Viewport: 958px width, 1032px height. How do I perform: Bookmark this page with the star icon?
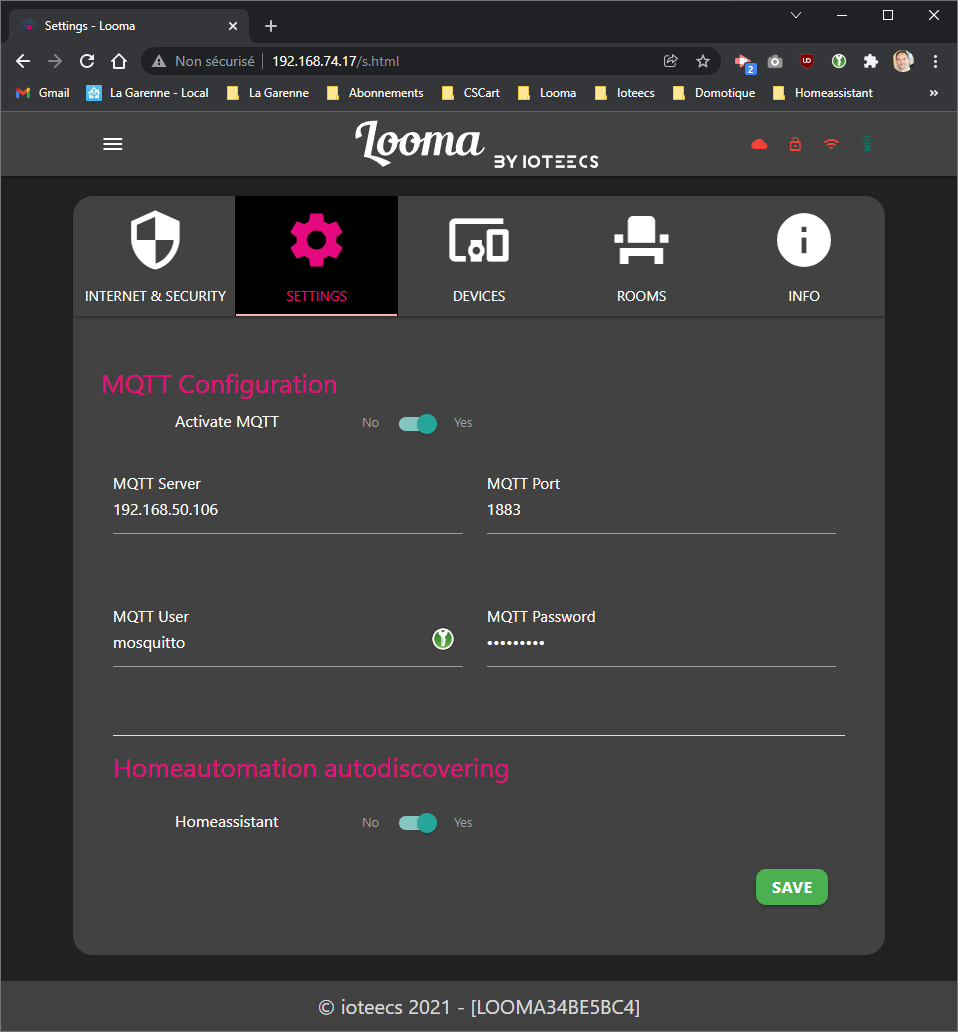pyautogui.click(x=703, y=61)
